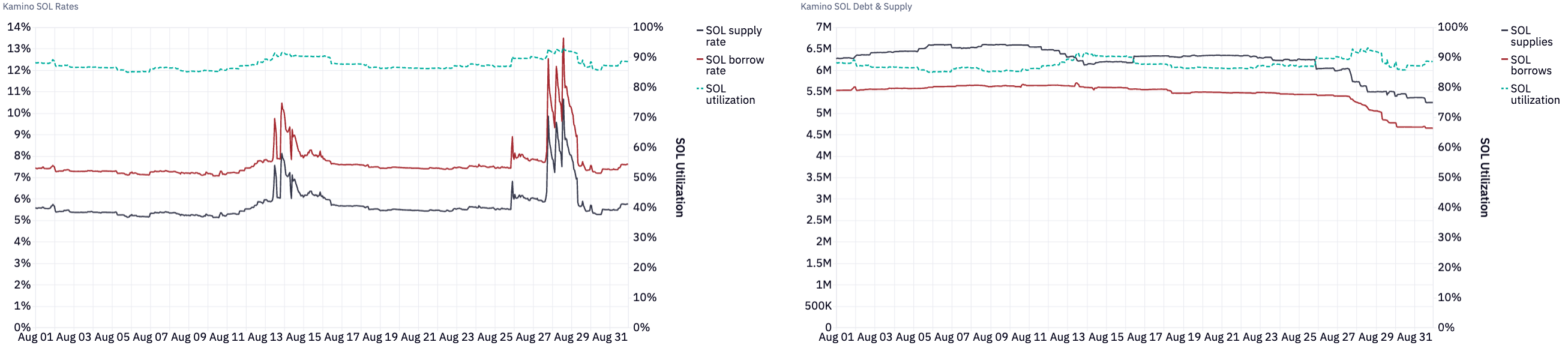Hide the SOL supplies series via legend

tap(1531, 36)
